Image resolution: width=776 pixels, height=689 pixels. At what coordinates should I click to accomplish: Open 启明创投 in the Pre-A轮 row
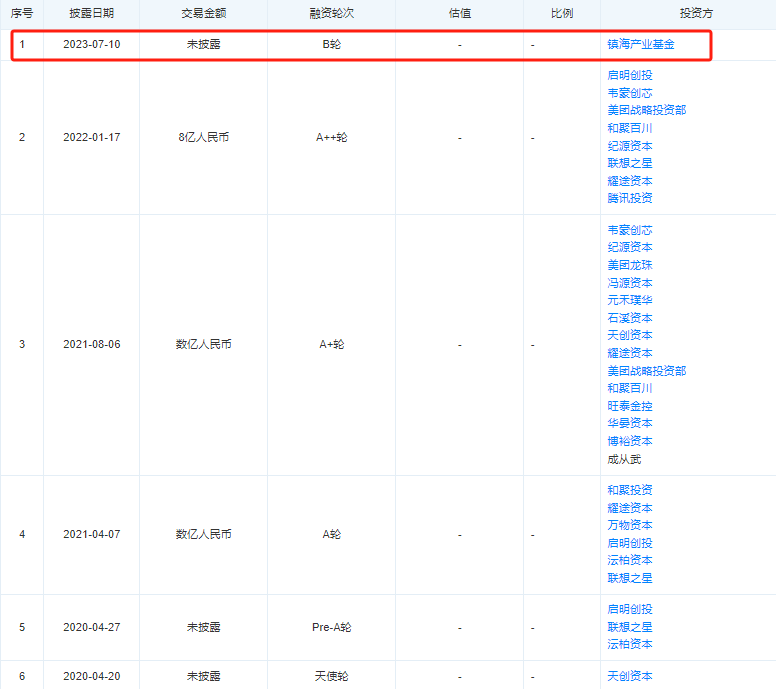click(630, 610)
